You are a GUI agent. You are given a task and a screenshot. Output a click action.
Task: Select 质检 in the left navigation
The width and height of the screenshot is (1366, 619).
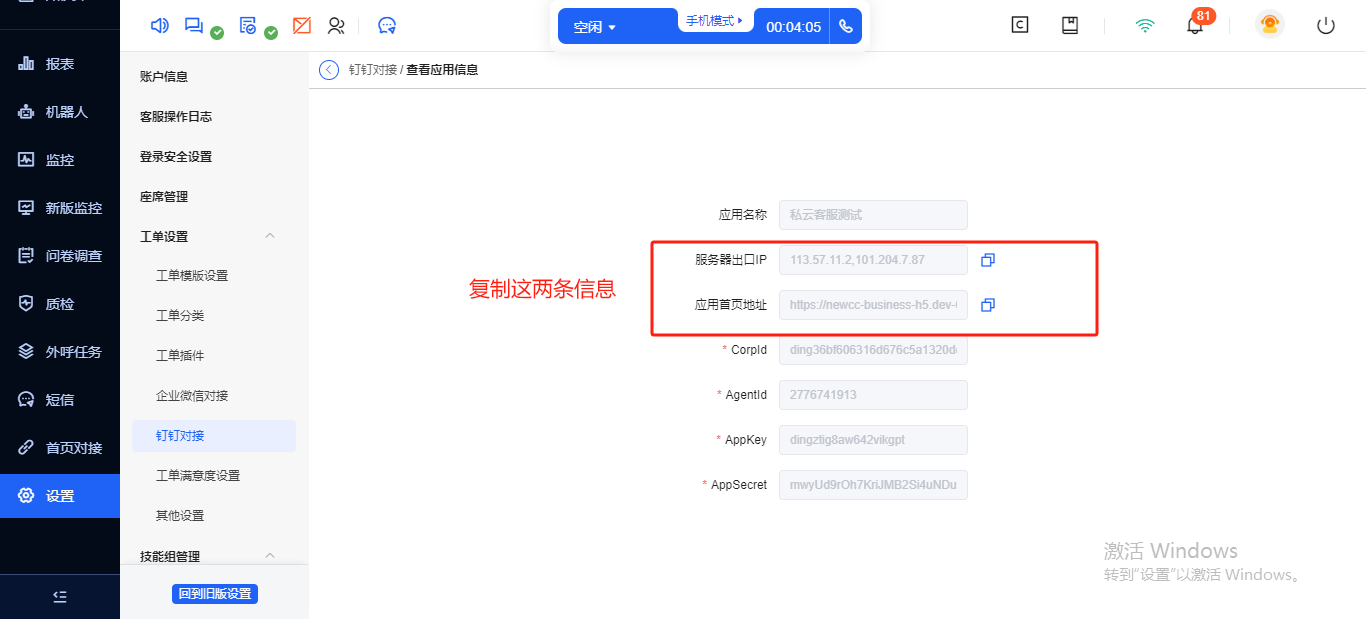coord(60,304)
